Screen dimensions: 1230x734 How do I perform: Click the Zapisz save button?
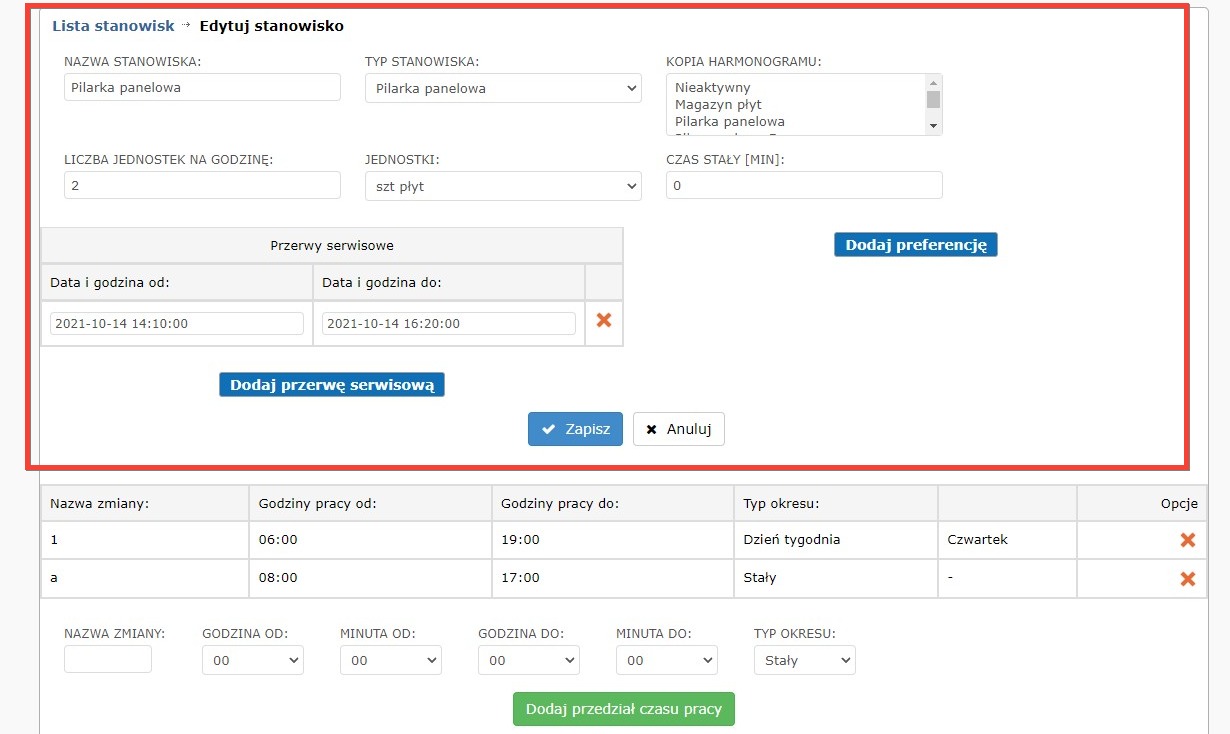pyautogui.click(x=575, y=429)
